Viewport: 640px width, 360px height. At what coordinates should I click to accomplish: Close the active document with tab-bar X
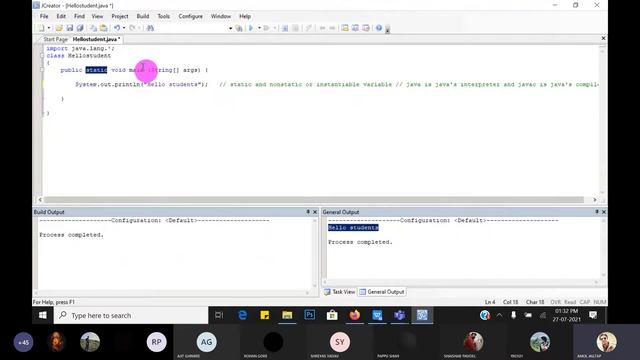click(603, 38)
